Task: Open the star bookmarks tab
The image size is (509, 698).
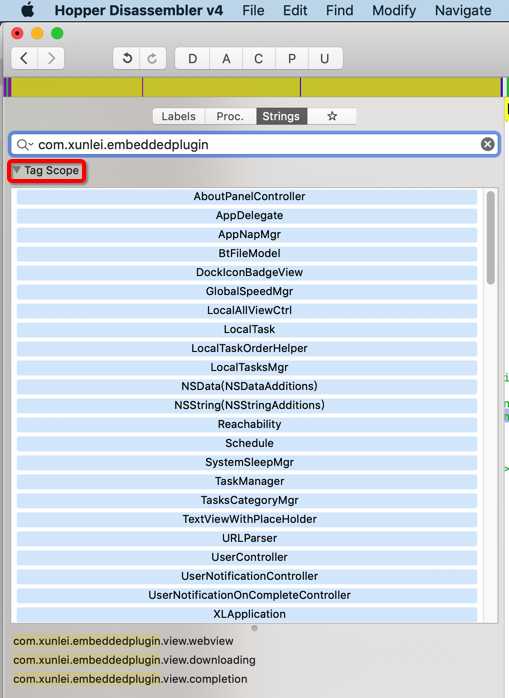Action: pos(332,116)
